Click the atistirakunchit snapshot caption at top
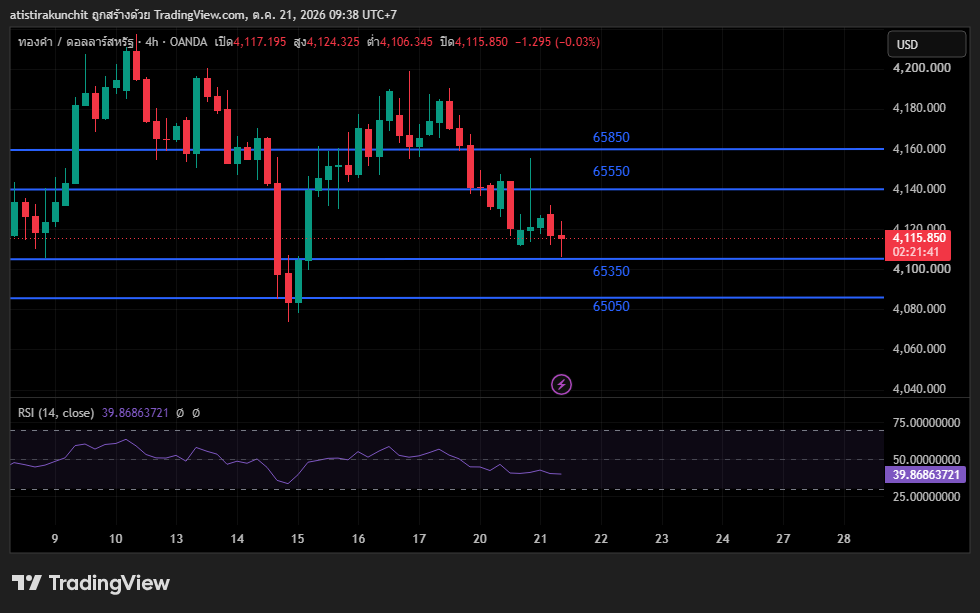This screenshot has height=613, width=980. (x=203, y=14)
